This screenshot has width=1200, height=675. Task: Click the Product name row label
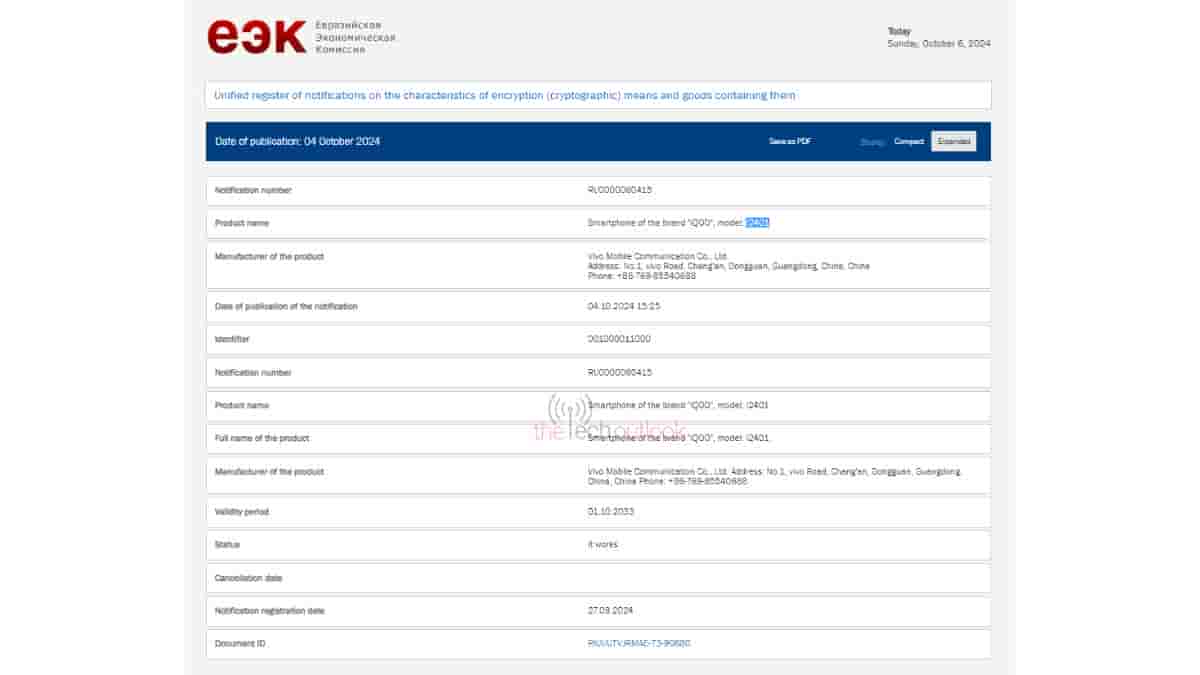click(245, 223)
